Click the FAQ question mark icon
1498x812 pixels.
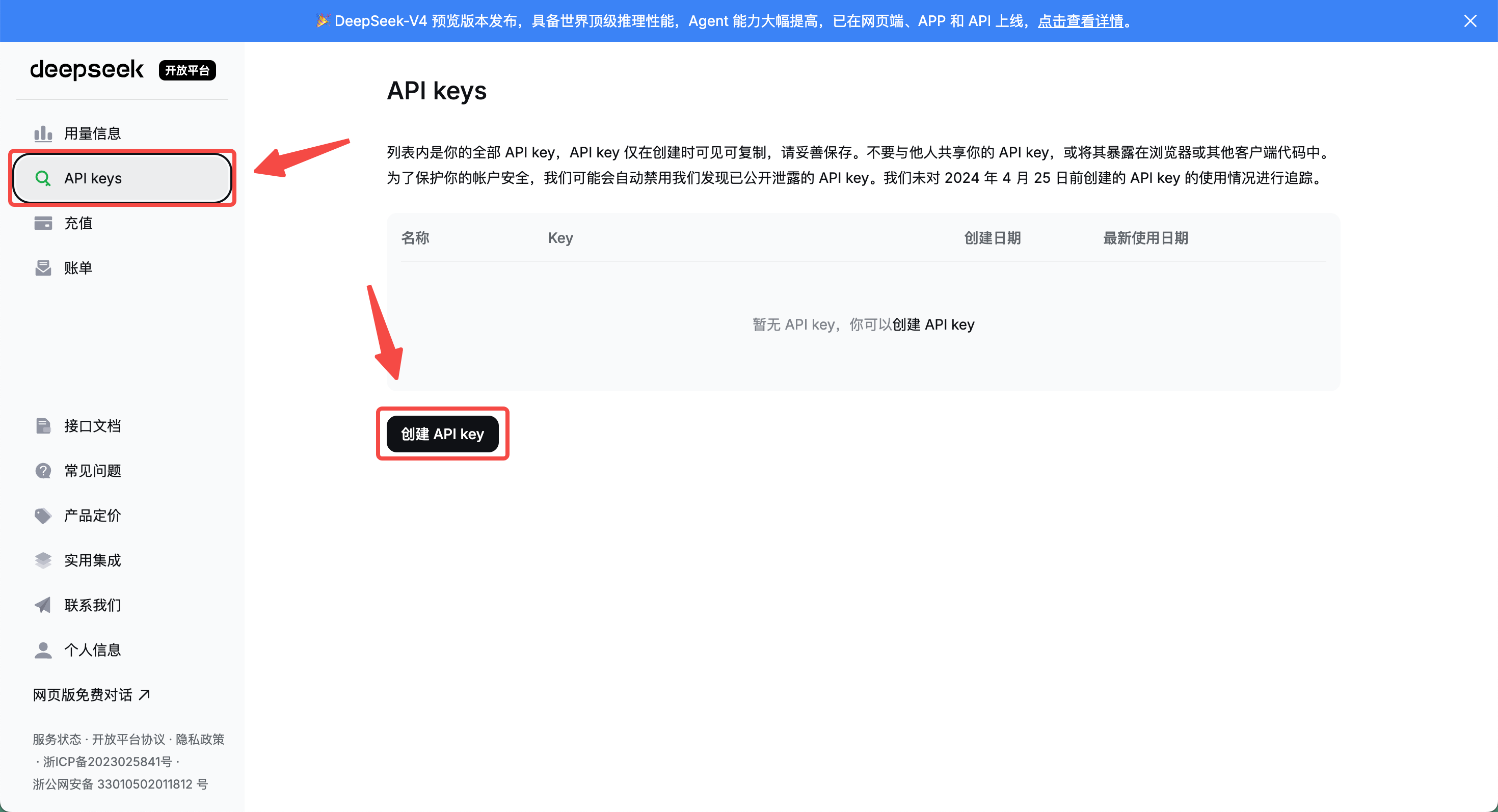[43, 471]
